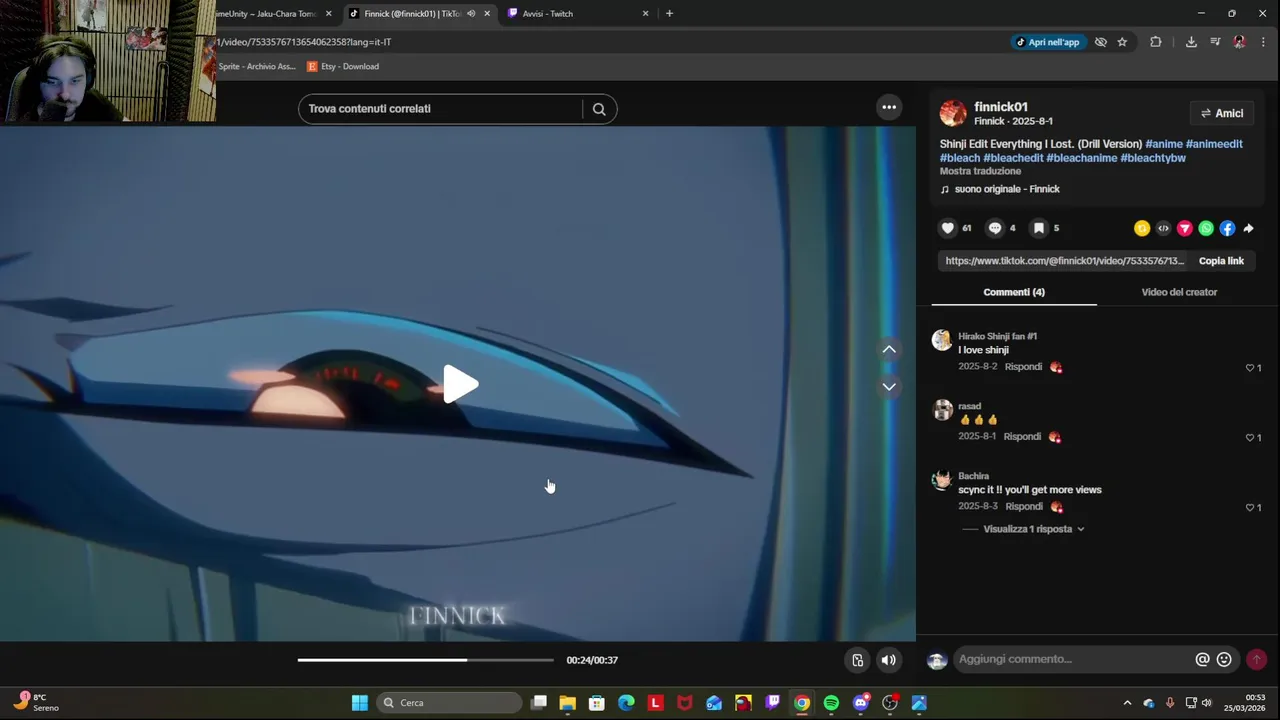This screenshot has width=1280, height=720.
Task: Toggle auto-scroll icon near volume
Action: click(x=858, y=660)
